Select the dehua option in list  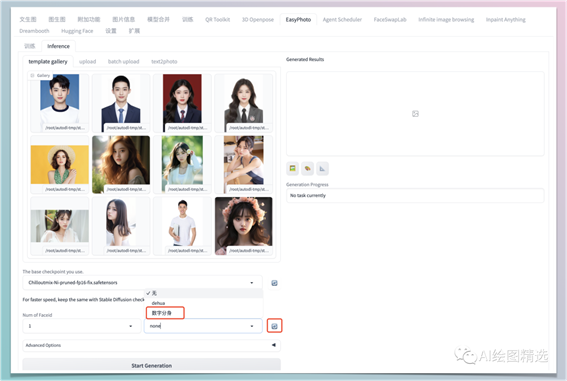coord(158,303)
